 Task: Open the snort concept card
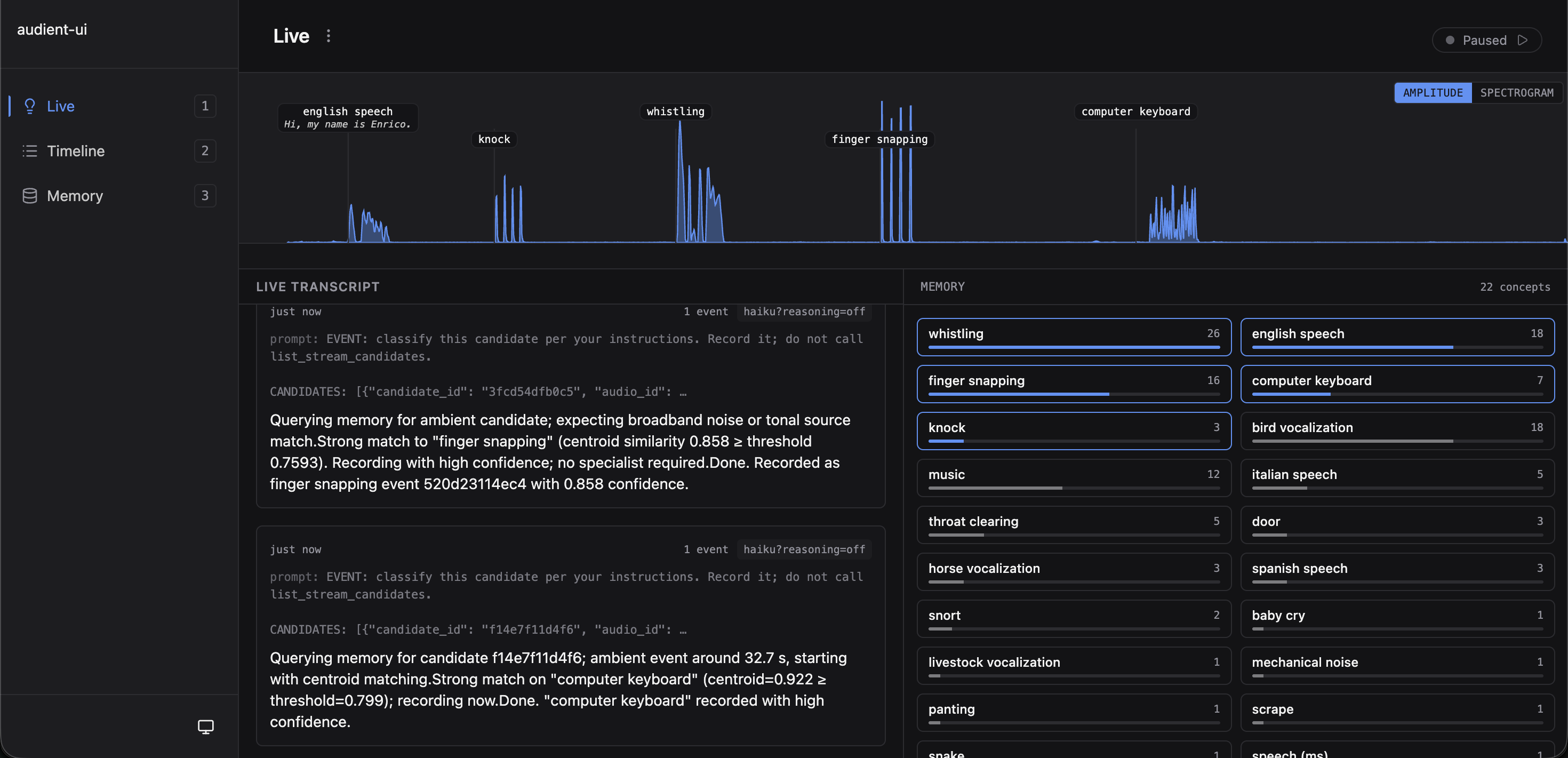click(1074, 618)
